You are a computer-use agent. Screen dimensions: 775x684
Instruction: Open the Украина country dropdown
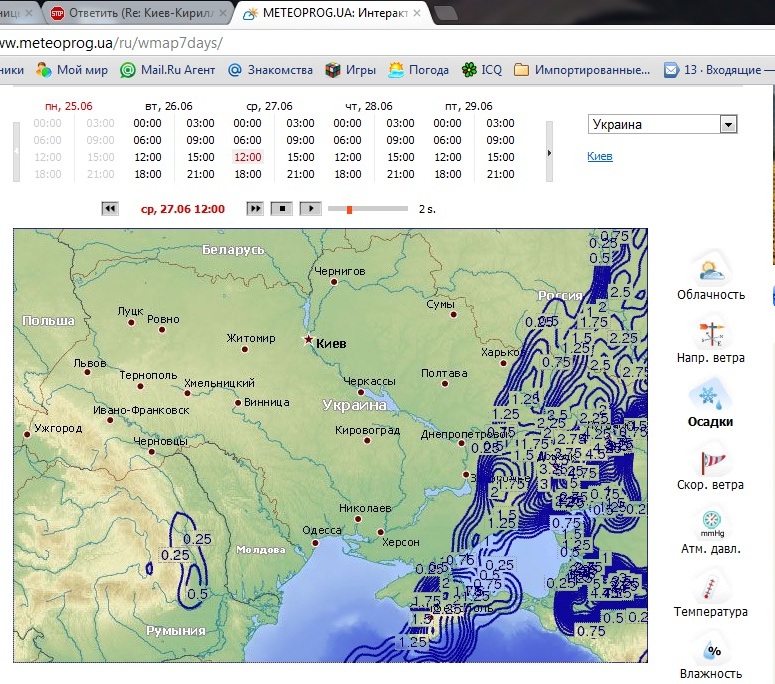(662, 124)
